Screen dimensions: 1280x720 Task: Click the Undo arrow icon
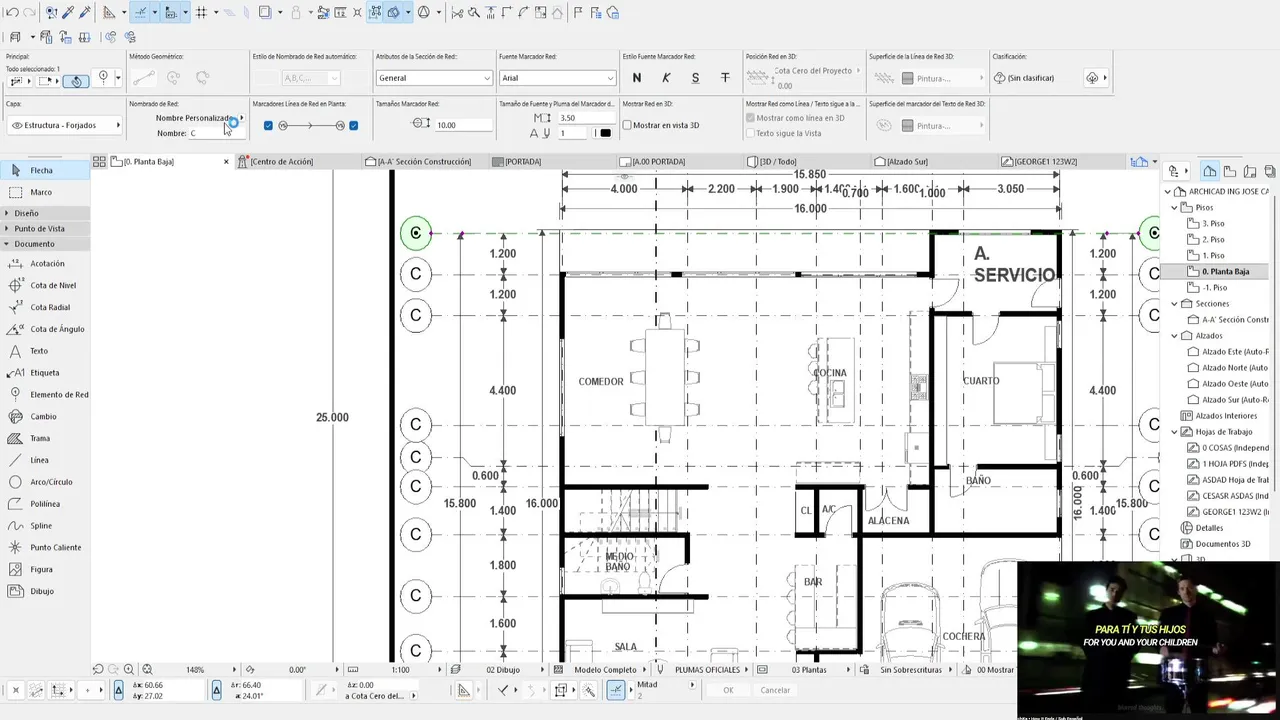pyautogui.click(x=12, y=13)
